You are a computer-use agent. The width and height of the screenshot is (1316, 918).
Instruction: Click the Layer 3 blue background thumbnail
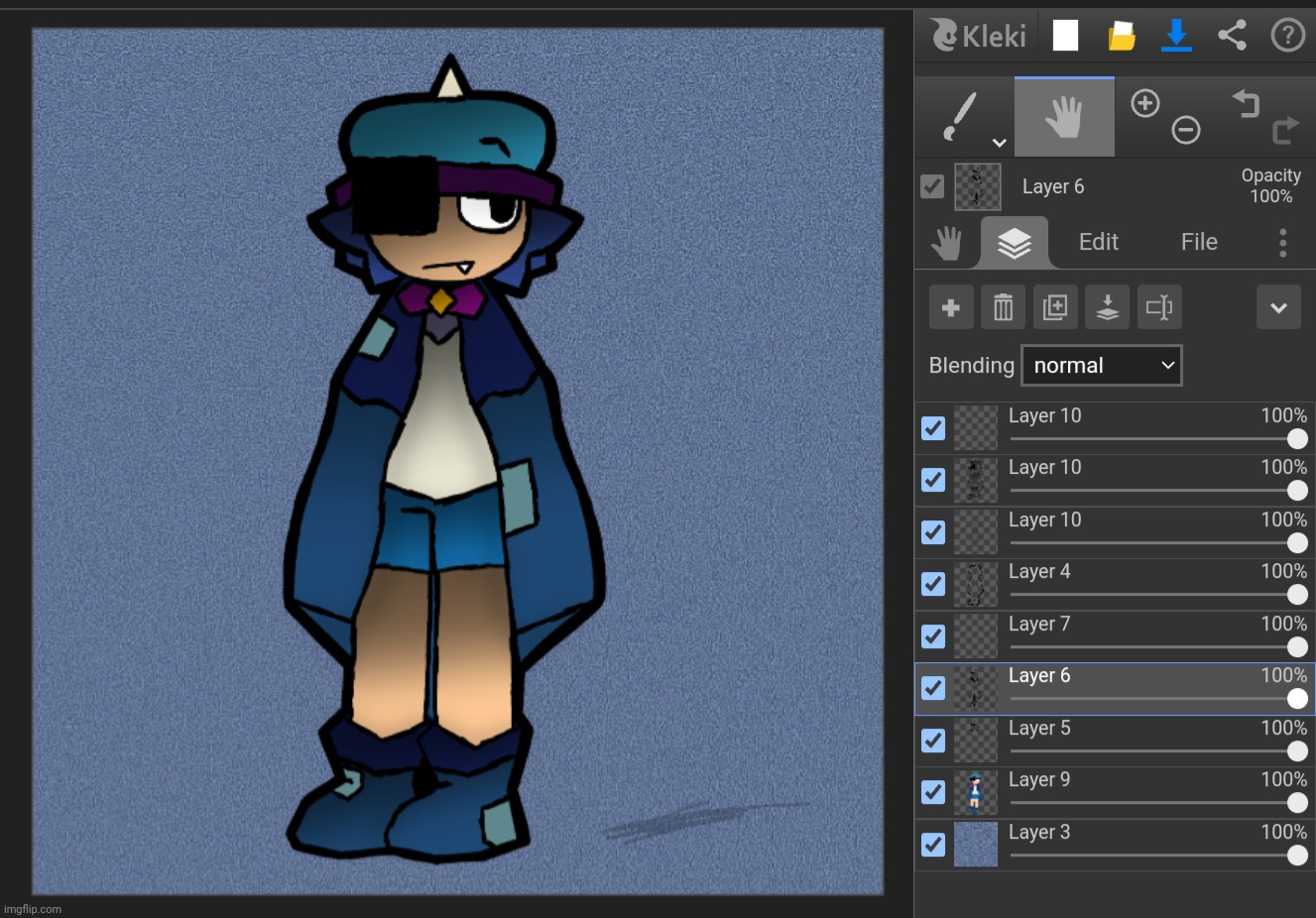(x=976, y=845)
